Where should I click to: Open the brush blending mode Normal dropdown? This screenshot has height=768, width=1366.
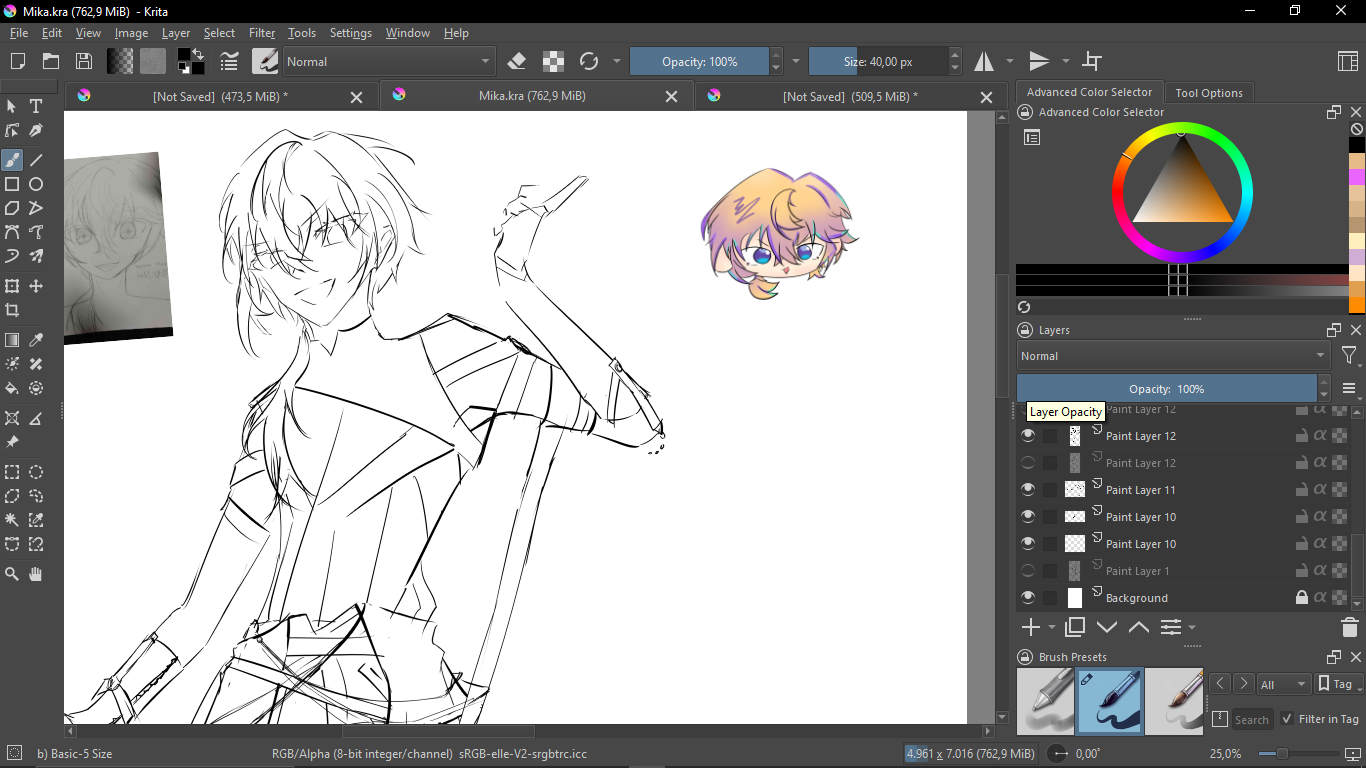(x=389, y=62)
